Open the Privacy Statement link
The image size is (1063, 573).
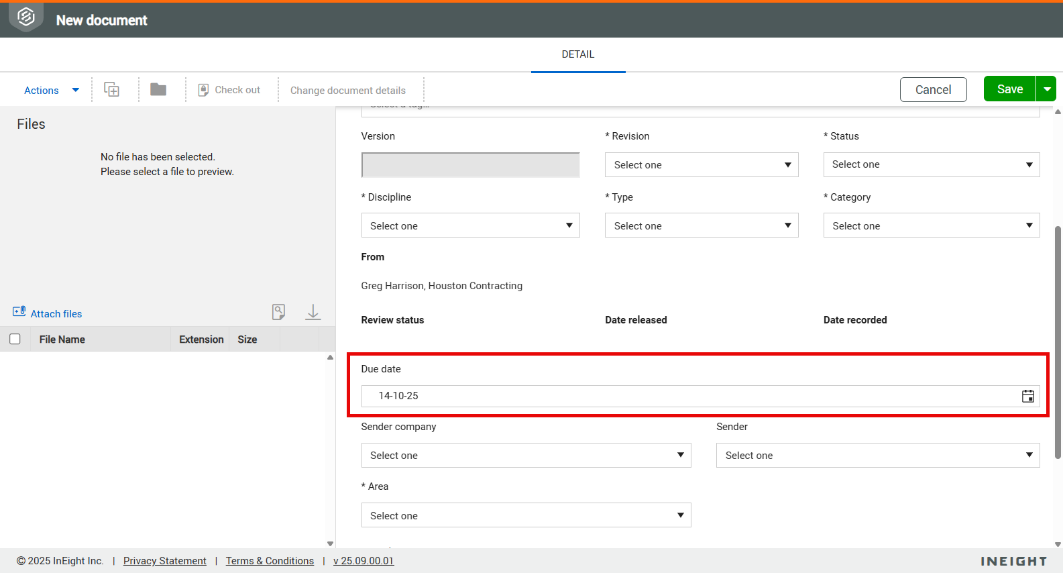pyautogui.click(x=165, y=561)
